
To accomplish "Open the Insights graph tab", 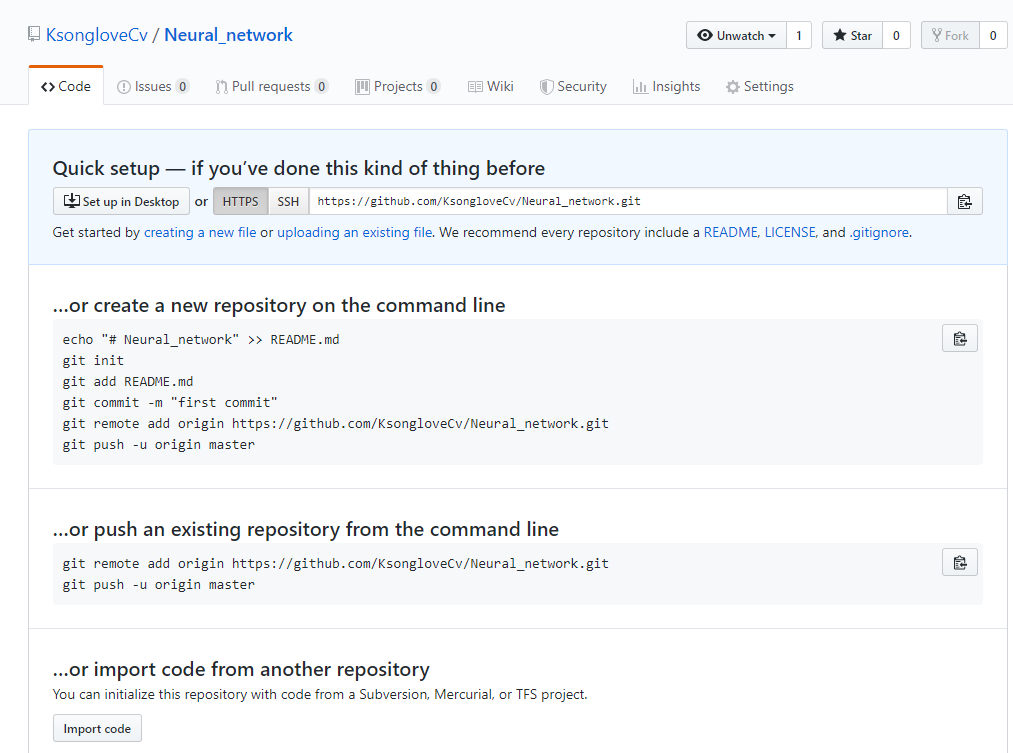I will pyautogui.click(x=666, y=87).
